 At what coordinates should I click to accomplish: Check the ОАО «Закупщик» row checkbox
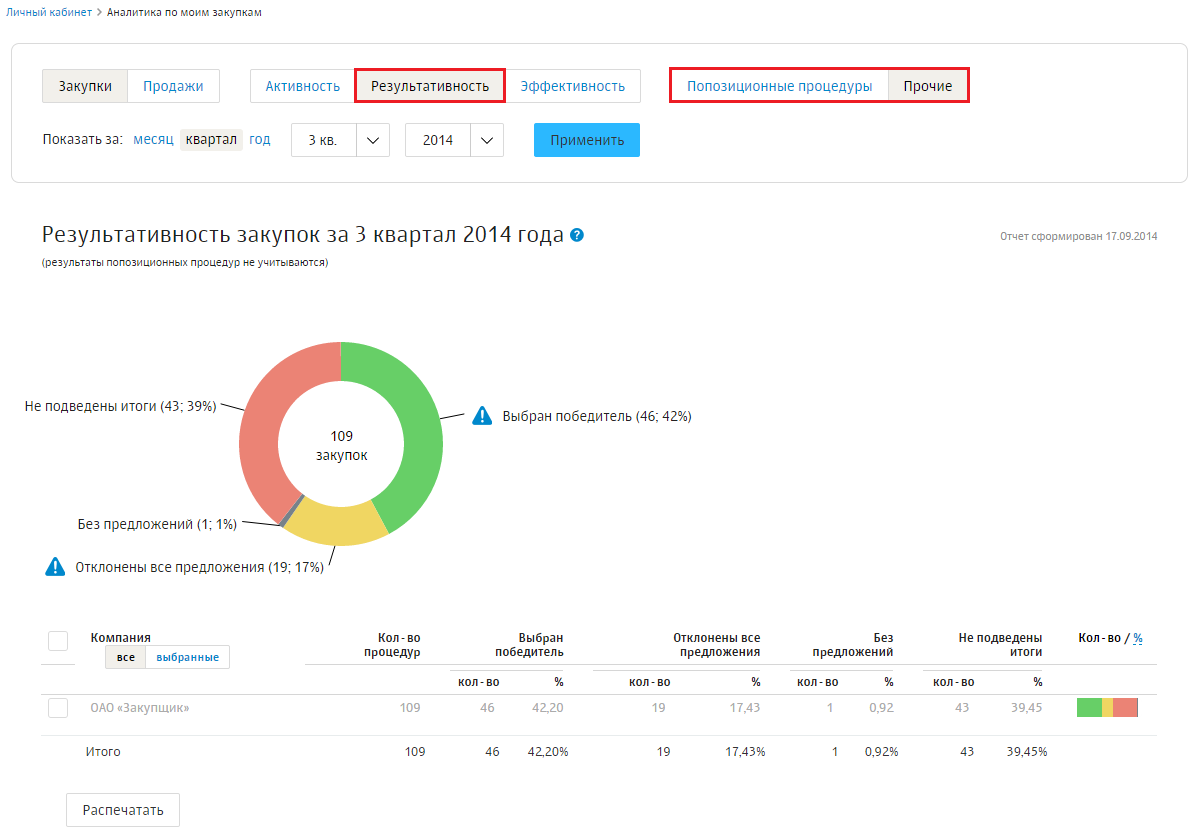(x=58, y=708)
